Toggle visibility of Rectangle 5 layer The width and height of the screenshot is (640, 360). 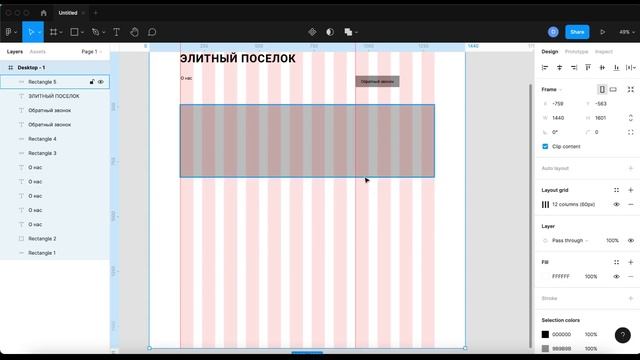[101, 82]
